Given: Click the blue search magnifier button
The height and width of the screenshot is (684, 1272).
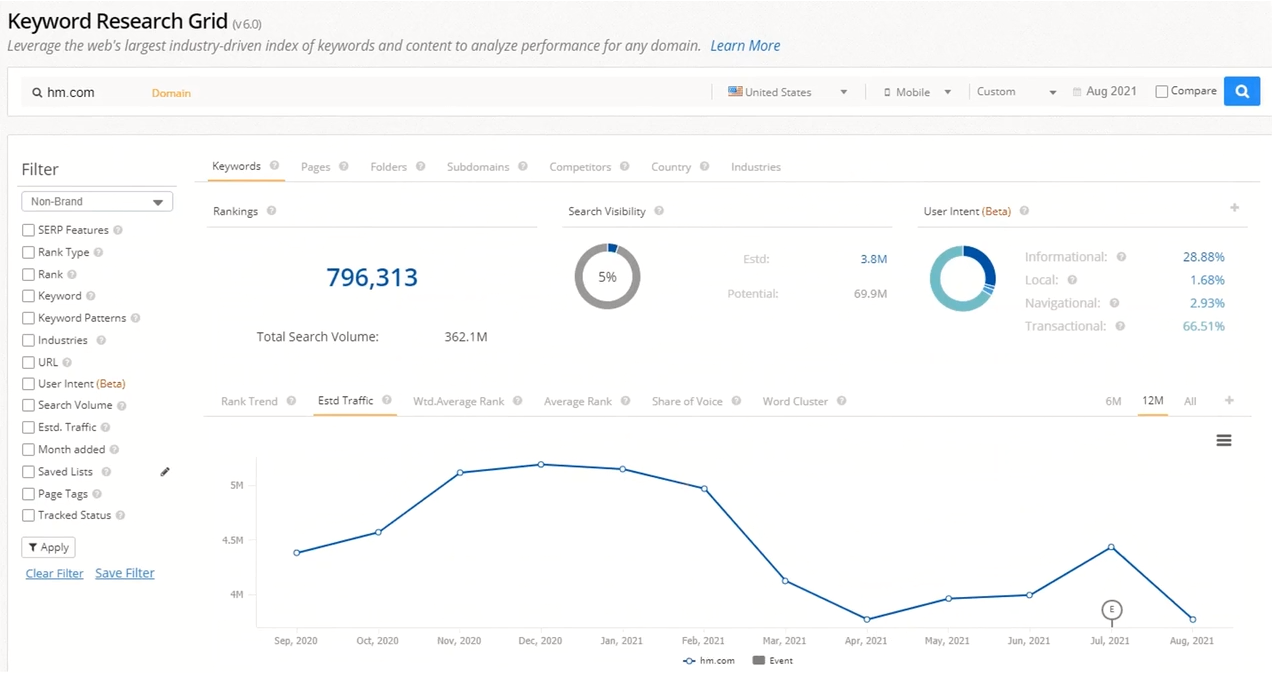Looking at the screenshot, I should pyautogui.click(x=1241, y=91).
